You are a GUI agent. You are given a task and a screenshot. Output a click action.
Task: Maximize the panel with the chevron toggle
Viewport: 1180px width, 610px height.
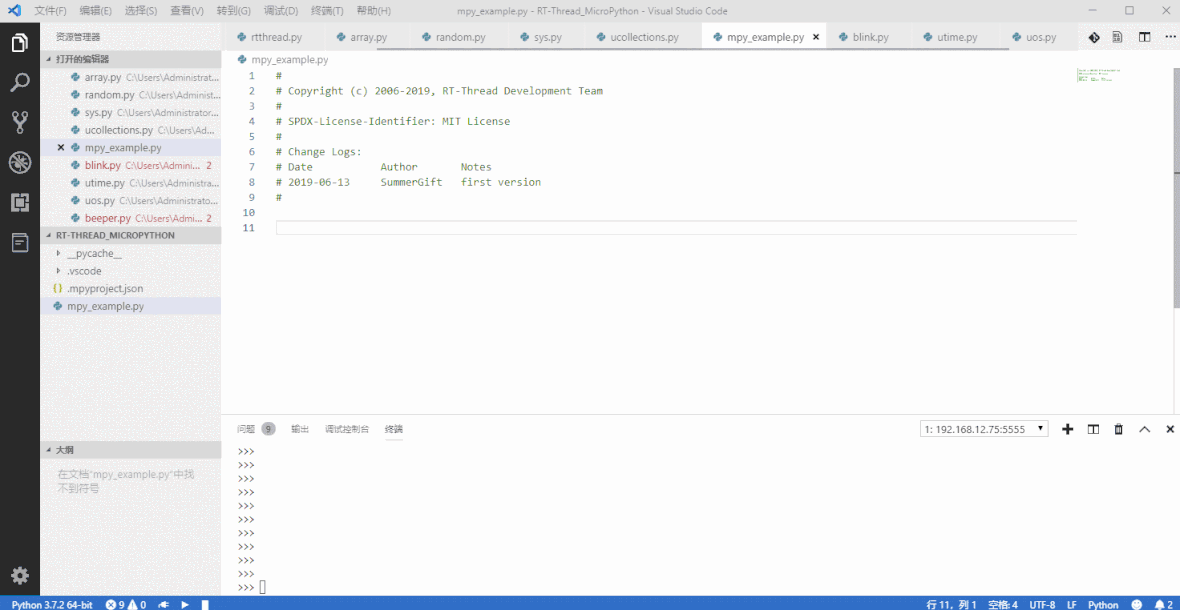click(1144, 428)
